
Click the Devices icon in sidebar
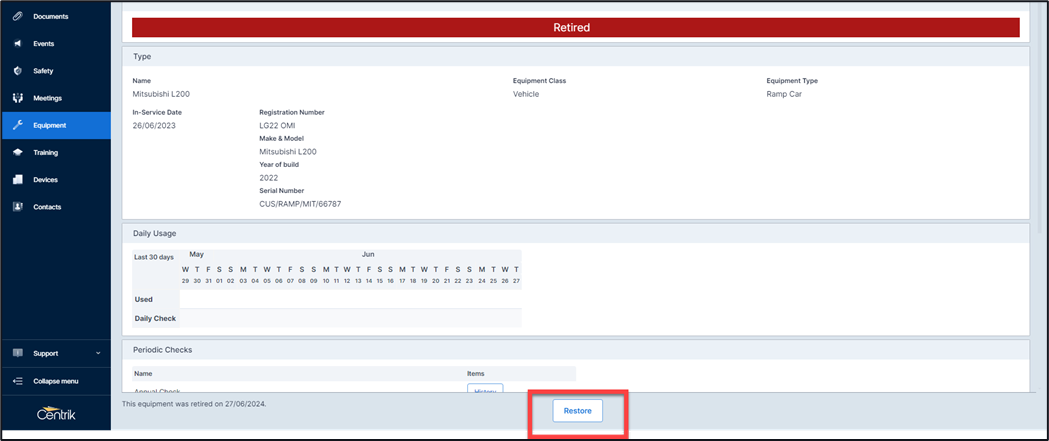[x=18, y=180]
